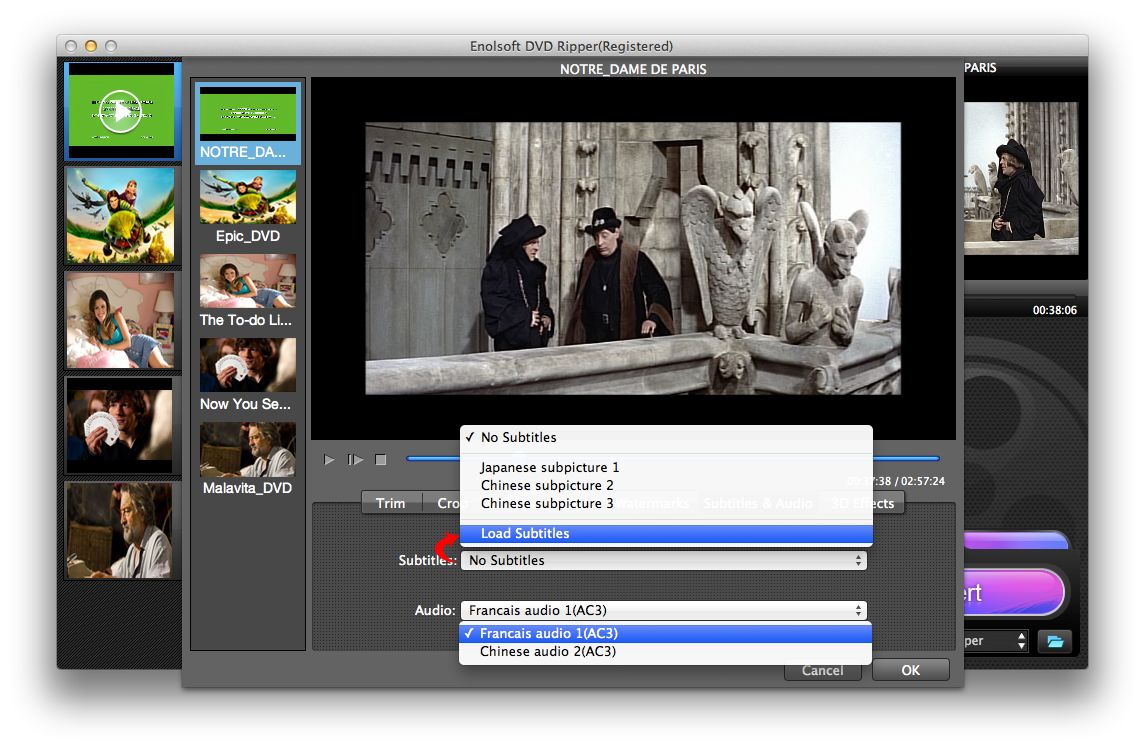
Task: Open the Subtitles dropdown
Action: 664,560
